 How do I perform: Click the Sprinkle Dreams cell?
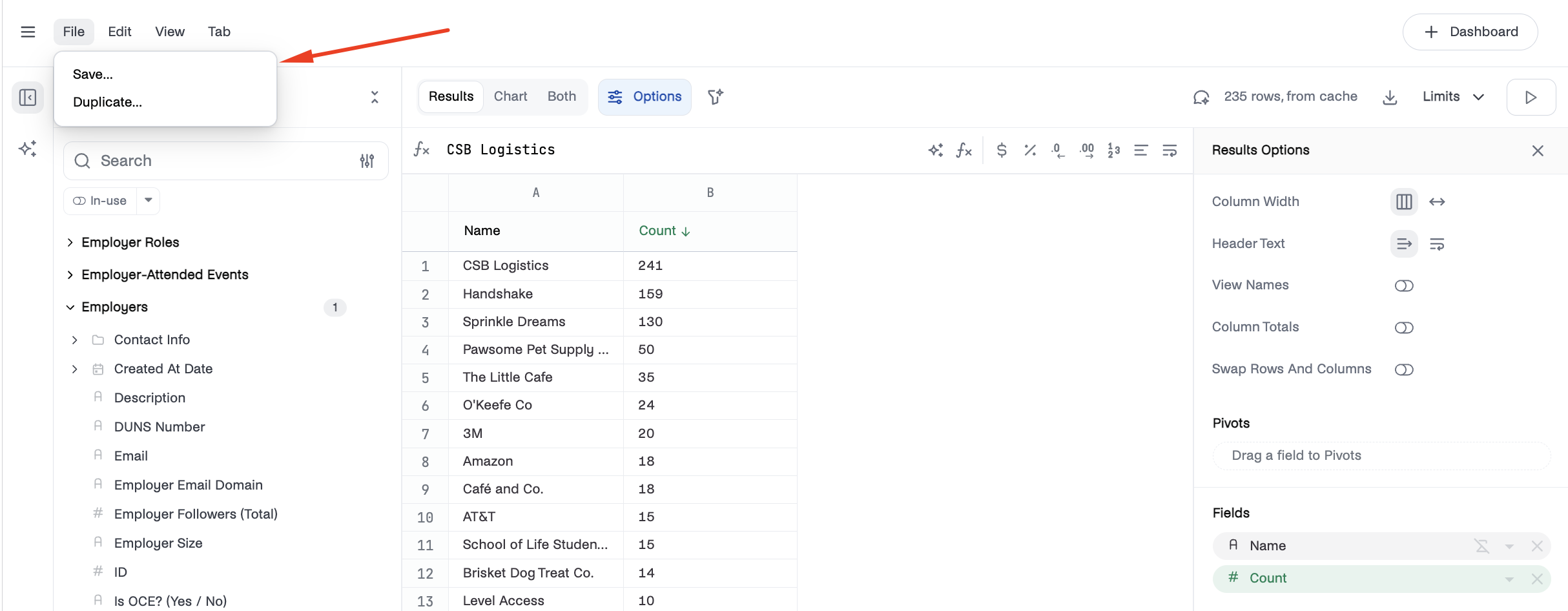535,322
